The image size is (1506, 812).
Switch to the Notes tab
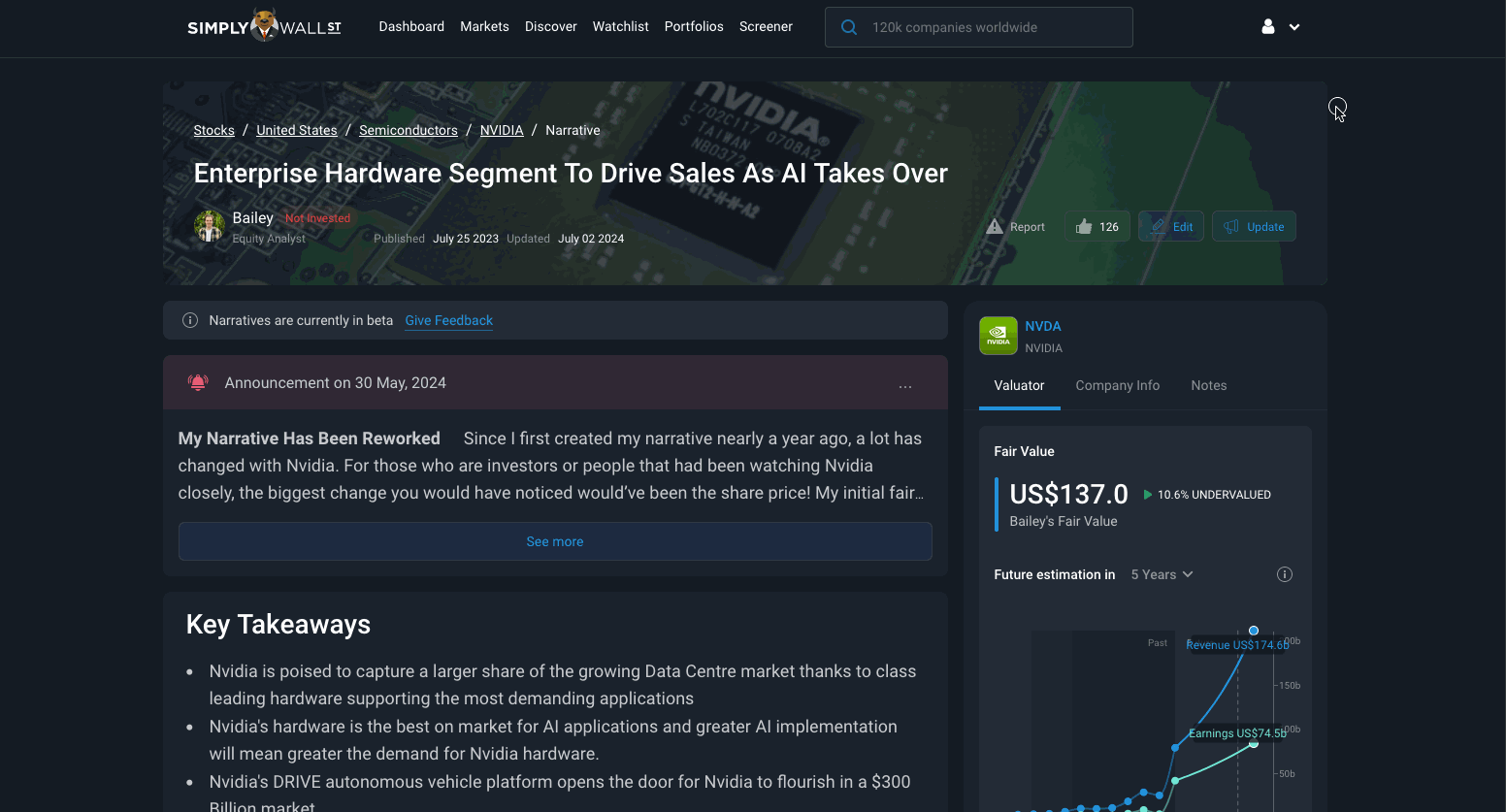[1209, 386]
